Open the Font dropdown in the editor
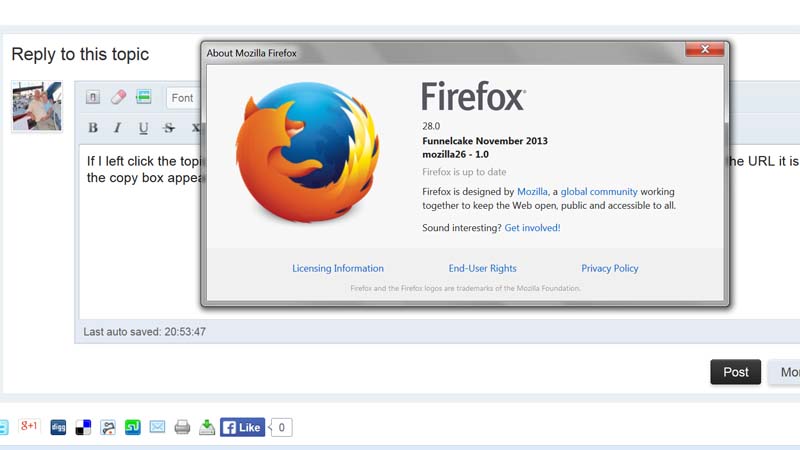Screen dimensions: 800x450 pyautogui.click(x=183, y=98)
